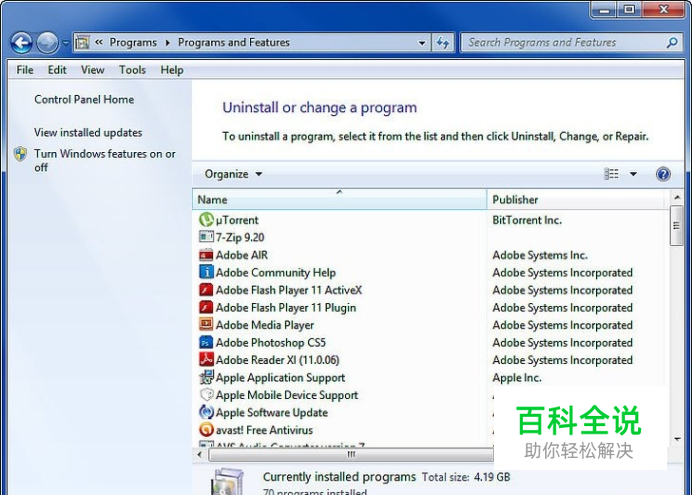This screenshot has width=692, height=495.
Task: Click the µTorrent program icon
Action: coord(206,220)
